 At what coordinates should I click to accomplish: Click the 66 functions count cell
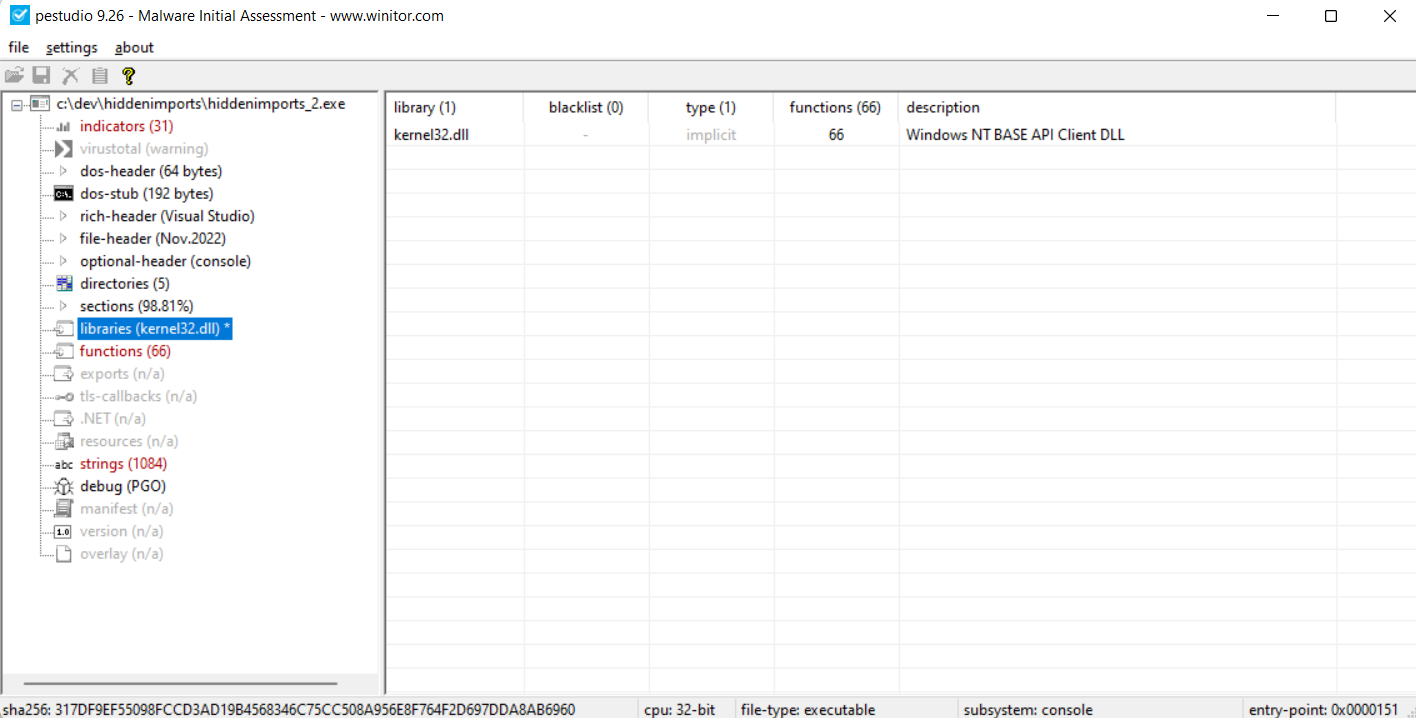click(836, 135)
